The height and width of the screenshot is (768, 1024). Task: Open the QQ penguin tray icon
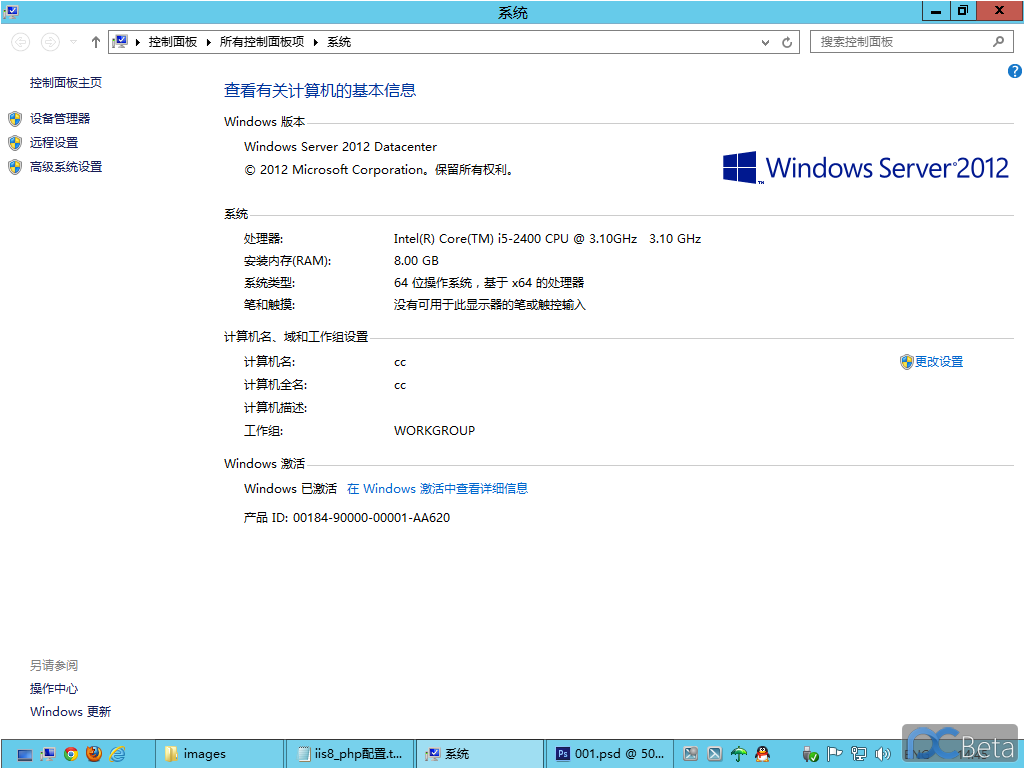pos(762,754)
